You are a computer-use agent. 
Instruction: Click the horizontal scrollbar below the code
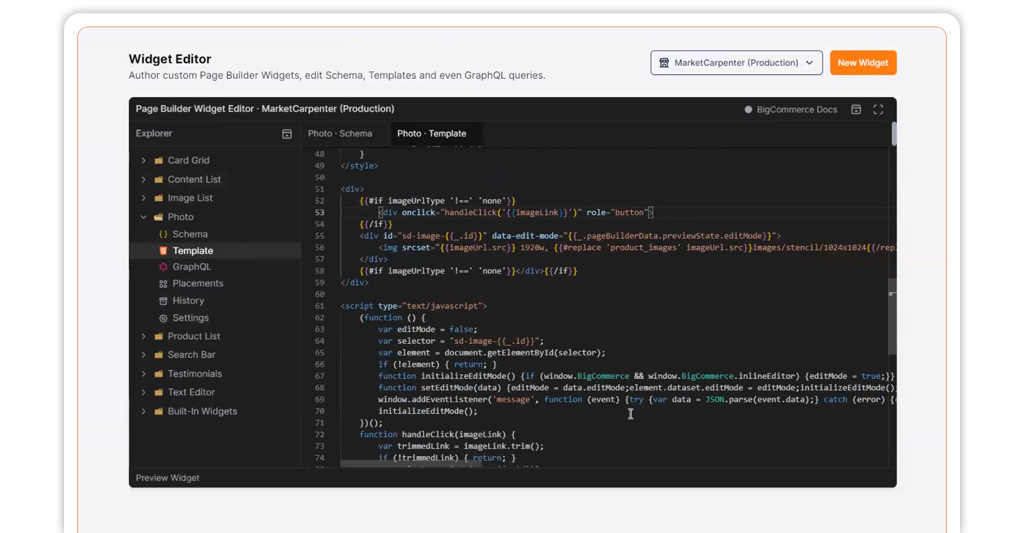pyautogui.click(x=411, y=464)
